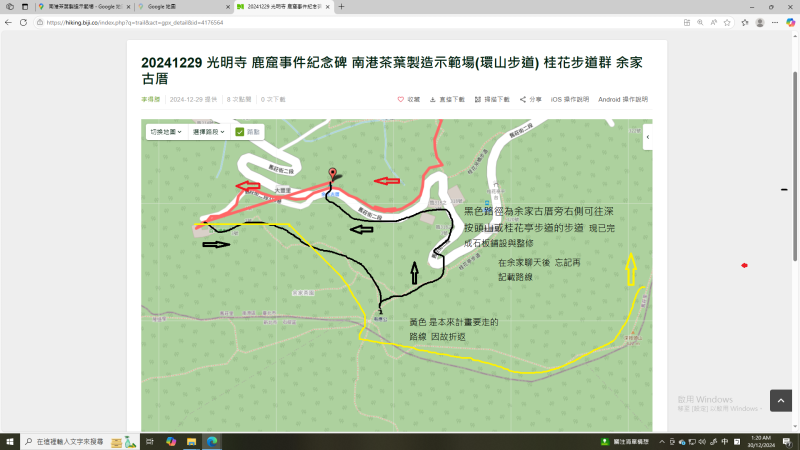Click the 關注商業機態 taskbar news widget
Image resolution: width=800 pixels, height=450 pixels.
point(625,441)
